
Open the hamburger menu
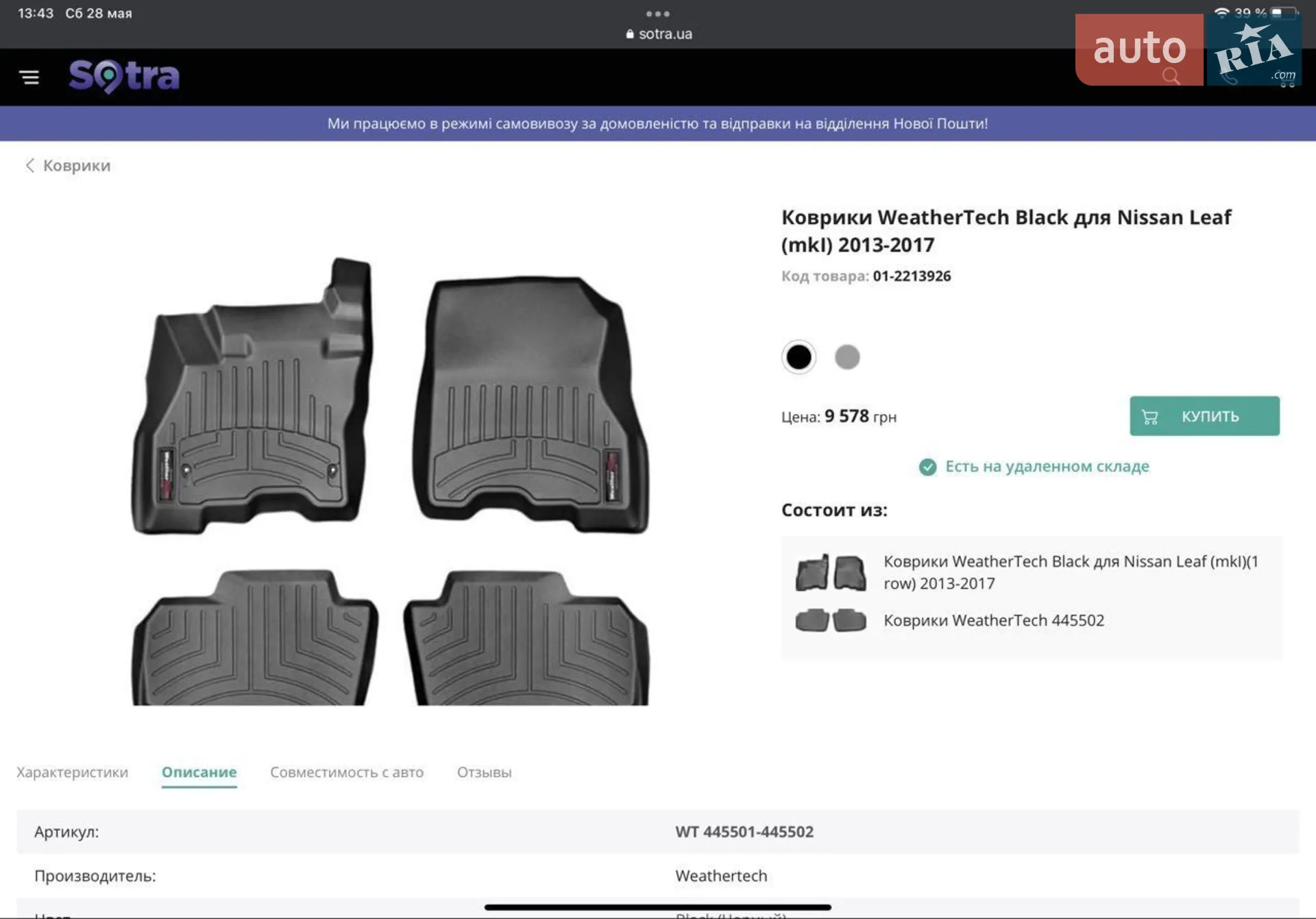29,77
